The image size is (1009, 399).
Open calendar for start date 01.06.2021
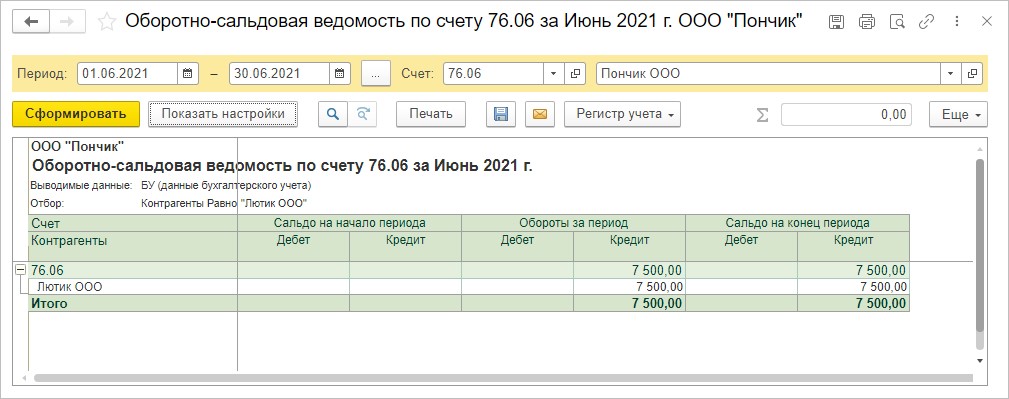pos(187,73)
